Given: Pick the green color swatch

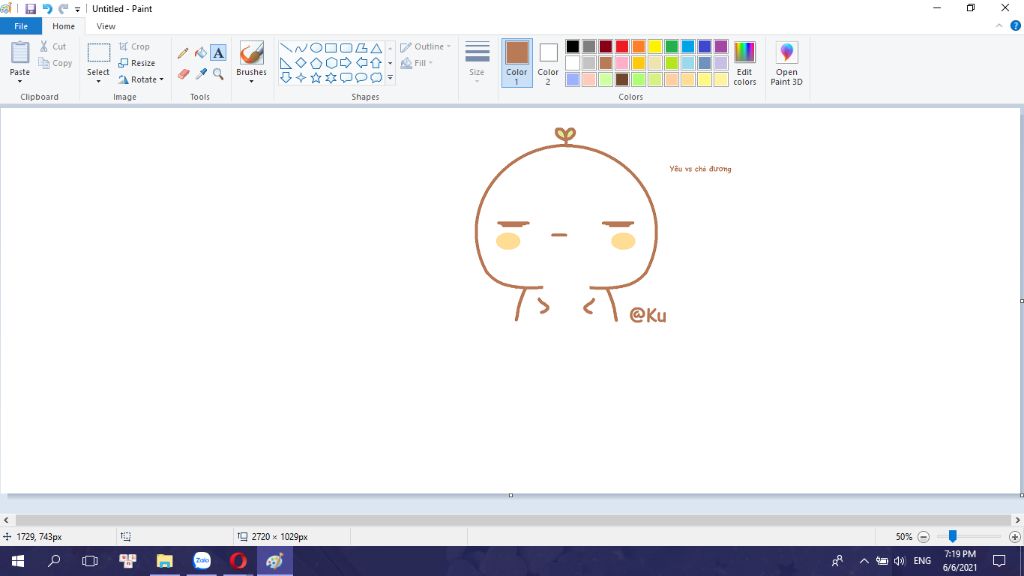Looking at the screenshot, I should [671, 46].
